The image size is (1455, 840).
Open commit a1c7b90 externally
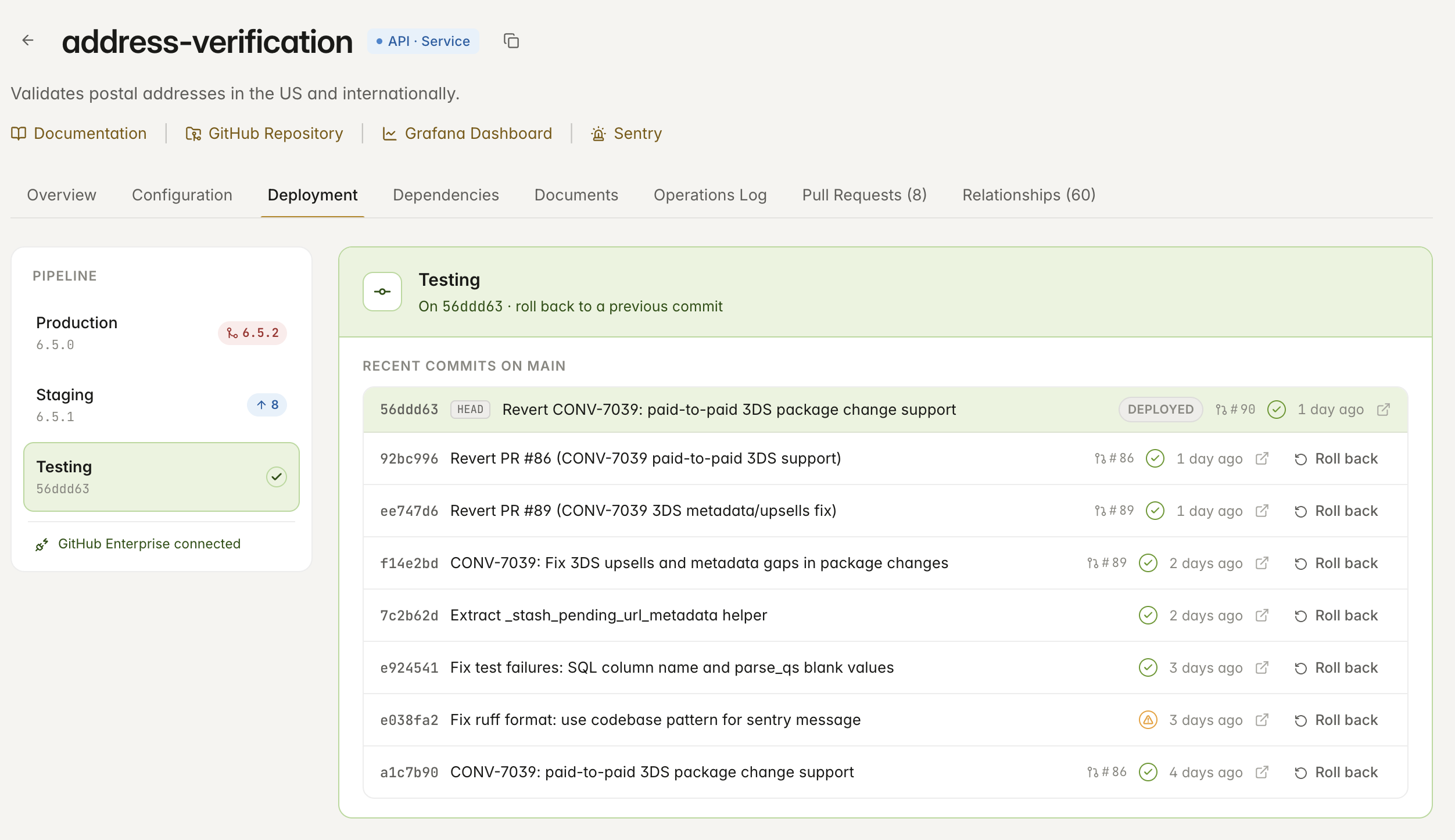(1262, 772)
